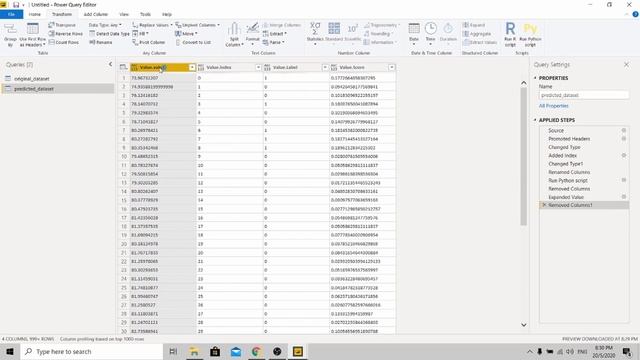Open the Time dropdown
The width and height of the screenshot is (640, 360).
pos(430,33)
